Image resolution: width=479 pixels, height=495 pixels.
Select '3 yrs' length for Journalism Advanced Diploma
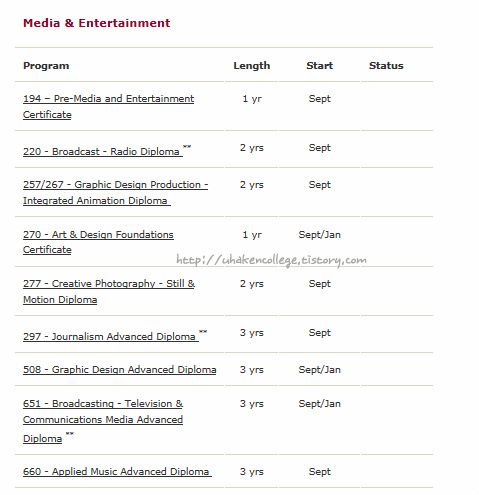252,333
